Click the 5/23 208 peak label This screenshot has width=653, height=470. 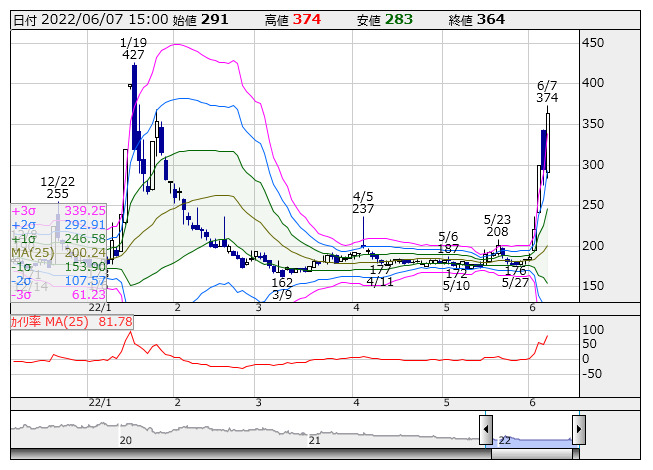click(497, 225)
